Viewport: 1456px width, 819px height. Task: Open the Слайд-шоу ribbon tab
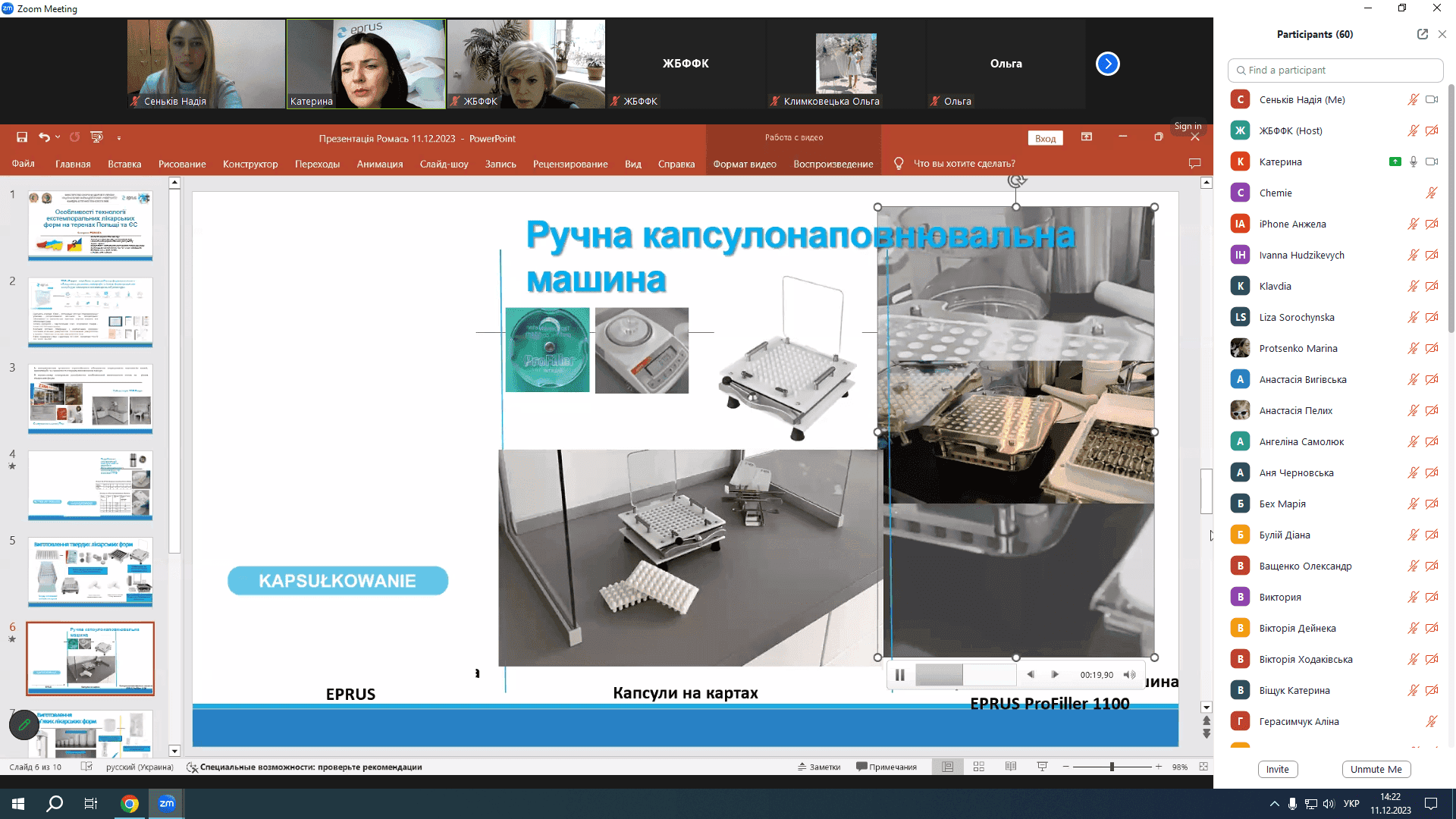[x=444, y=164]
